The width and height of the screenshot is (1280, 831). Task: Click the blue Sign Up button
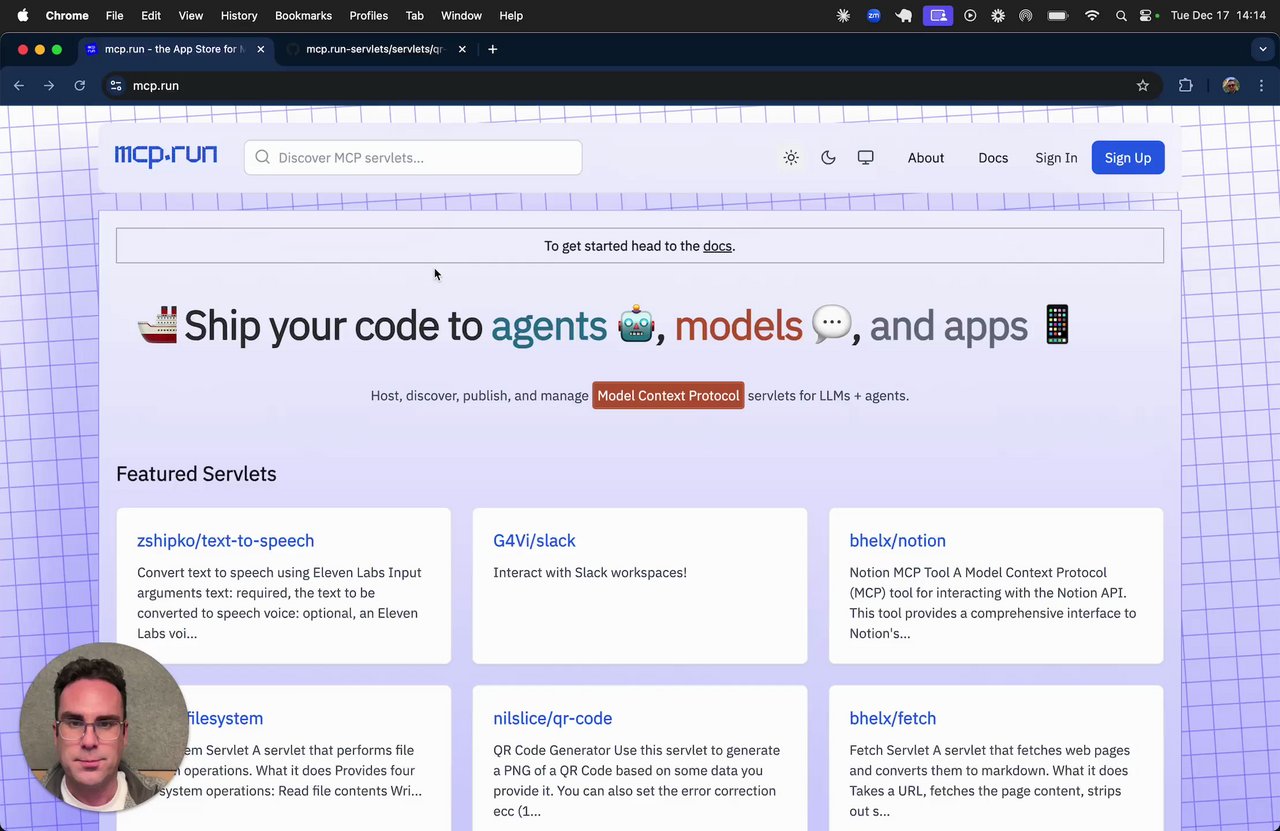(x=1128, y=158)
